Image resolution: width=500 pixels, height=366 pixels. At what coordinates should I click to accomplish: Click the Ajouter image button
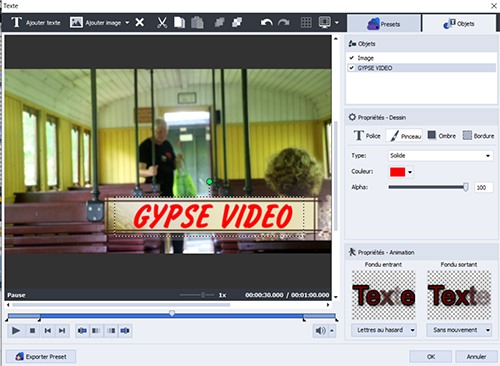click(95, 23)
